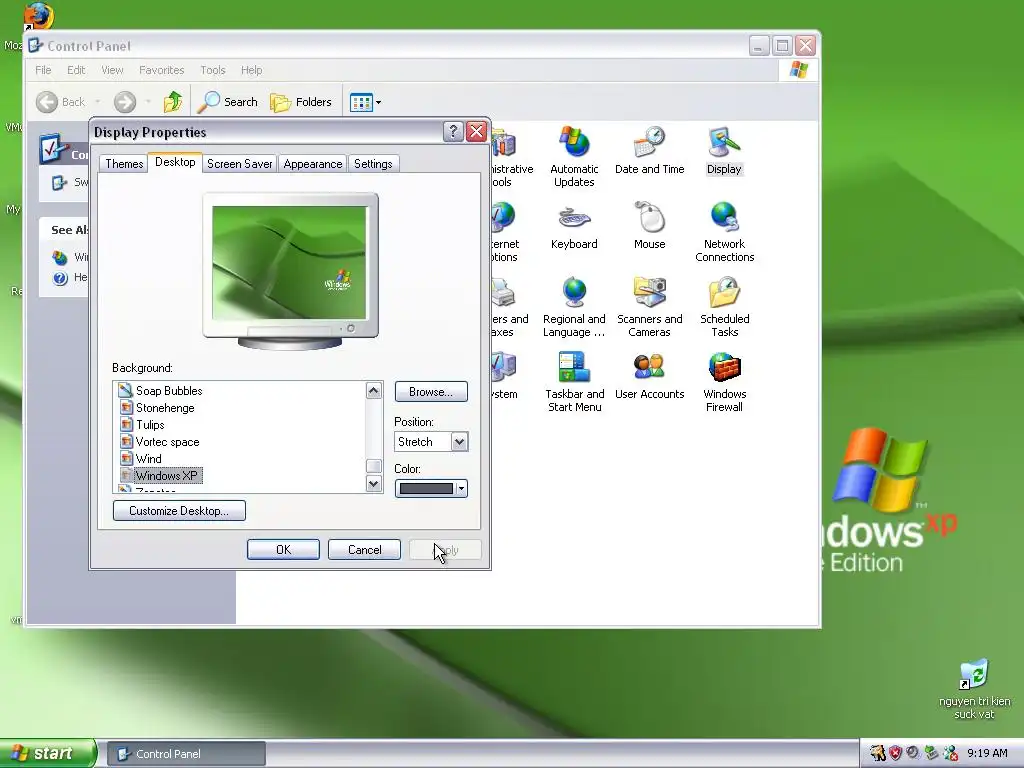Image resolution: width=1024 pixels, height=768 pixels.
Task: Open the Windows Firewall icon
Action: (724, 382)
